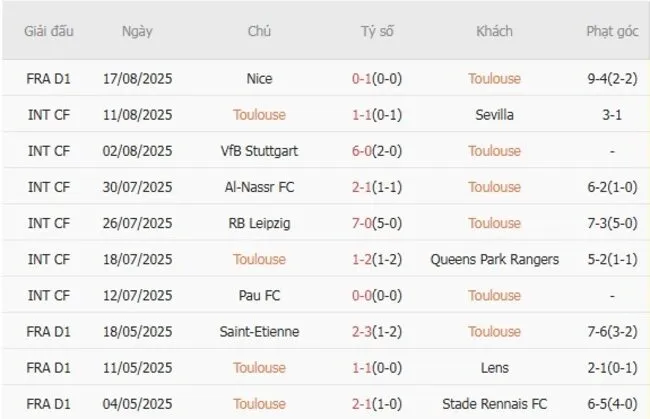This screenshot has width=650, height=419.
Task: Click the Al-Nassr FC team name
Action: pyautogui.click(x=259, y=187)
